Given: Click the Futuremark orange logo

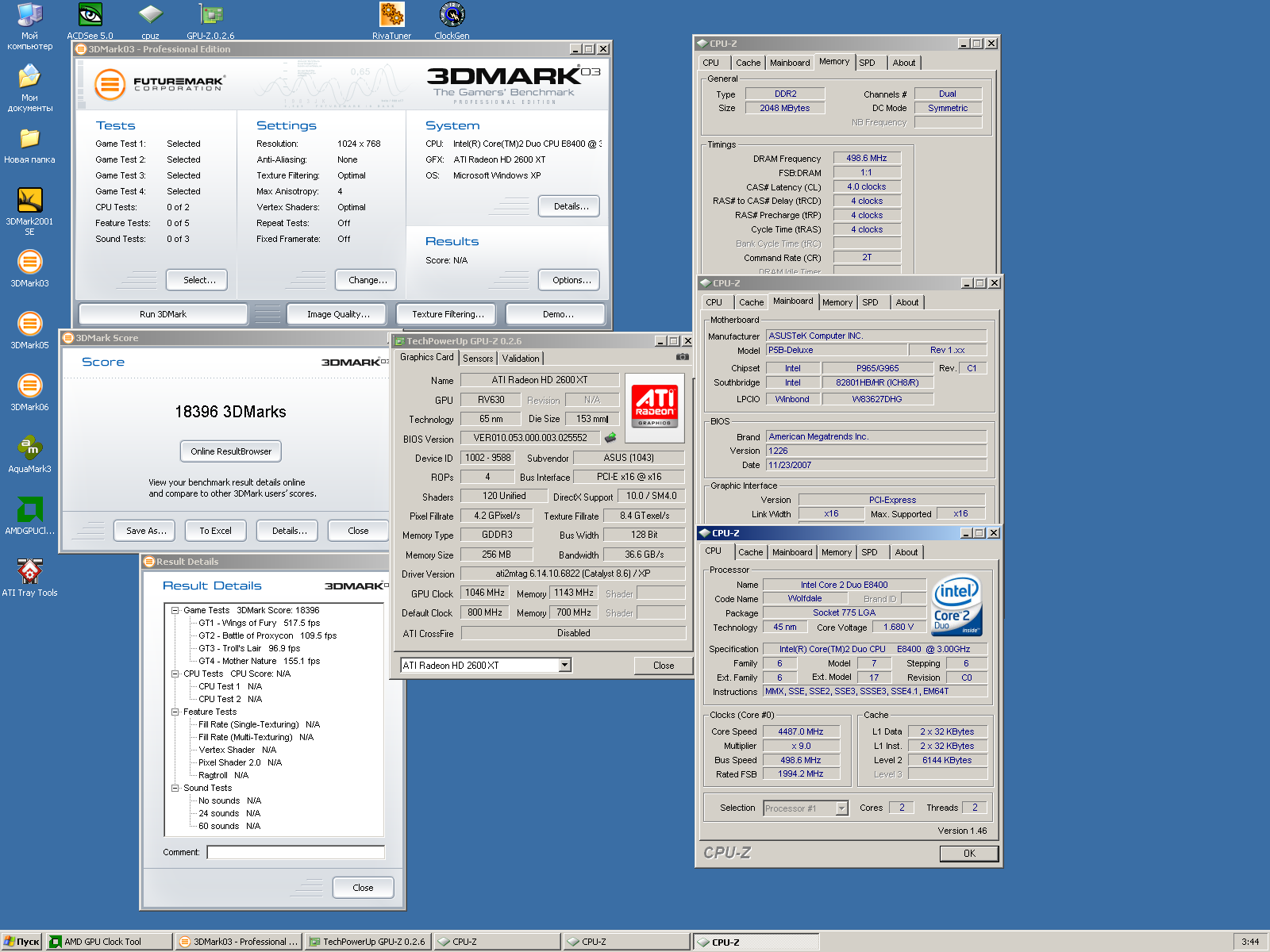Looking at the screenshot, I should point(110,84).
